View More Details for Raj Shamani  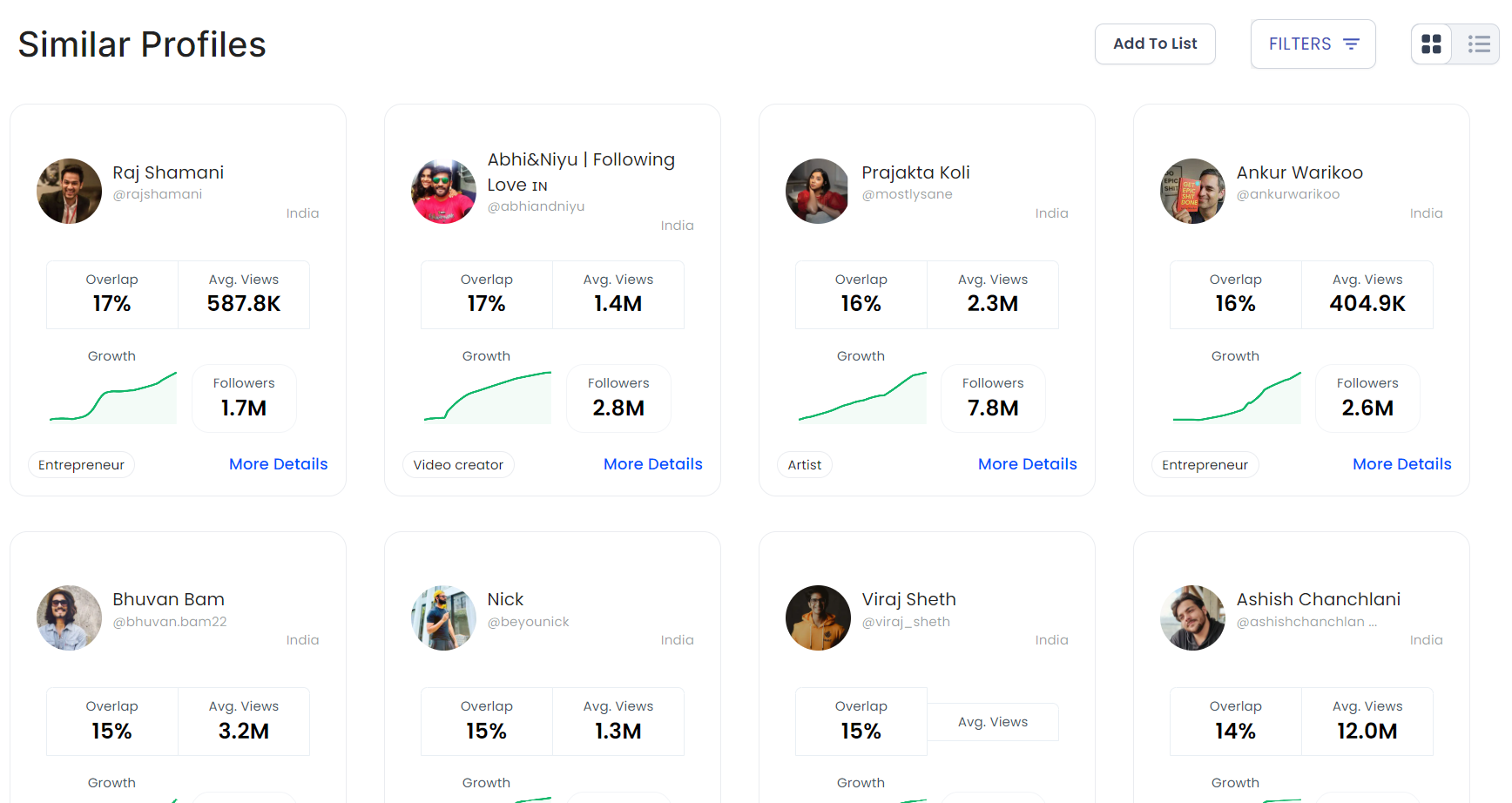point(278,464)
